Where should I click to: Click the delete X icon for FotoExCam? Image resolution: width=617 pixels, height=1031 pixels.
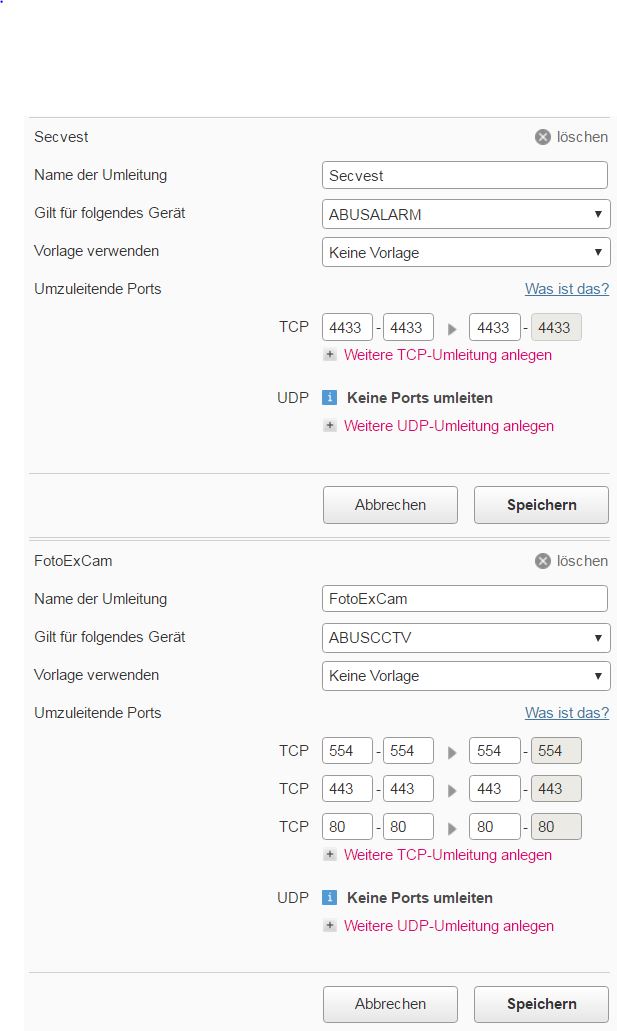(543, 561)
